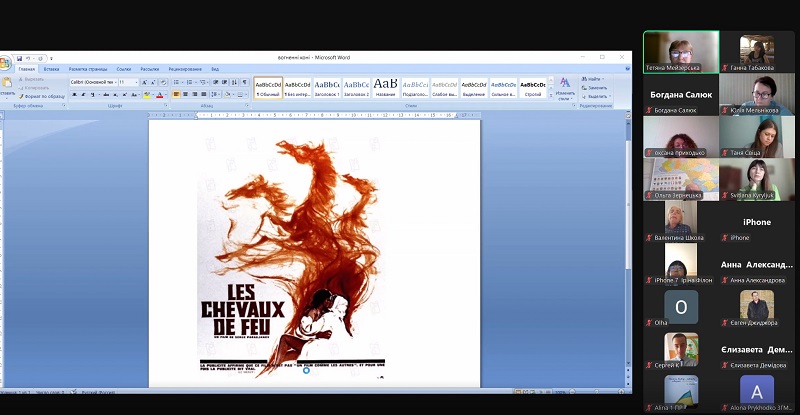Image resolution: width=800 pixels, height=415 pixels.
Task: Open customize quick access toolbar arrow
Action: point(51,59)
